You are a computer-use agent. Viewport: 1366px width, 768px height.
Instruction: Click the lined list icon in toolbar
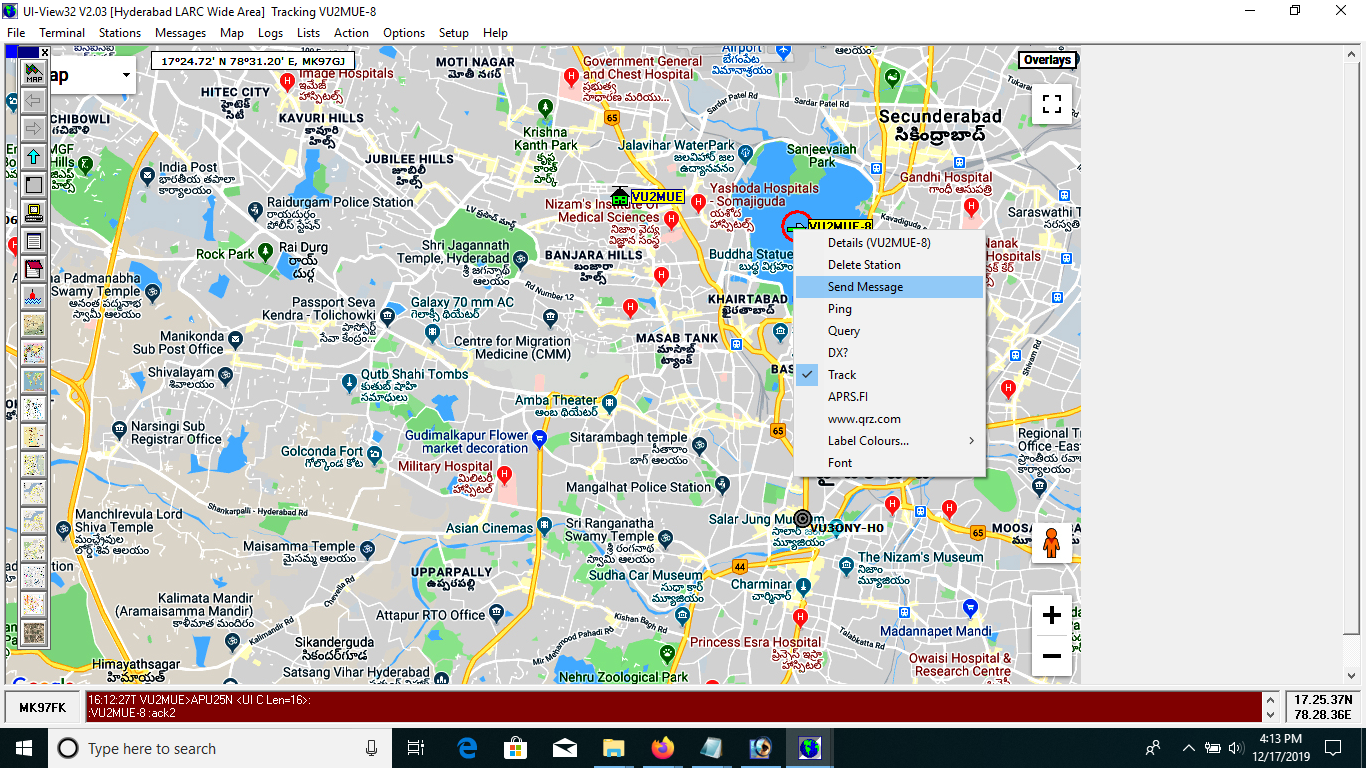pyautogui.click(x=34, y=241)
